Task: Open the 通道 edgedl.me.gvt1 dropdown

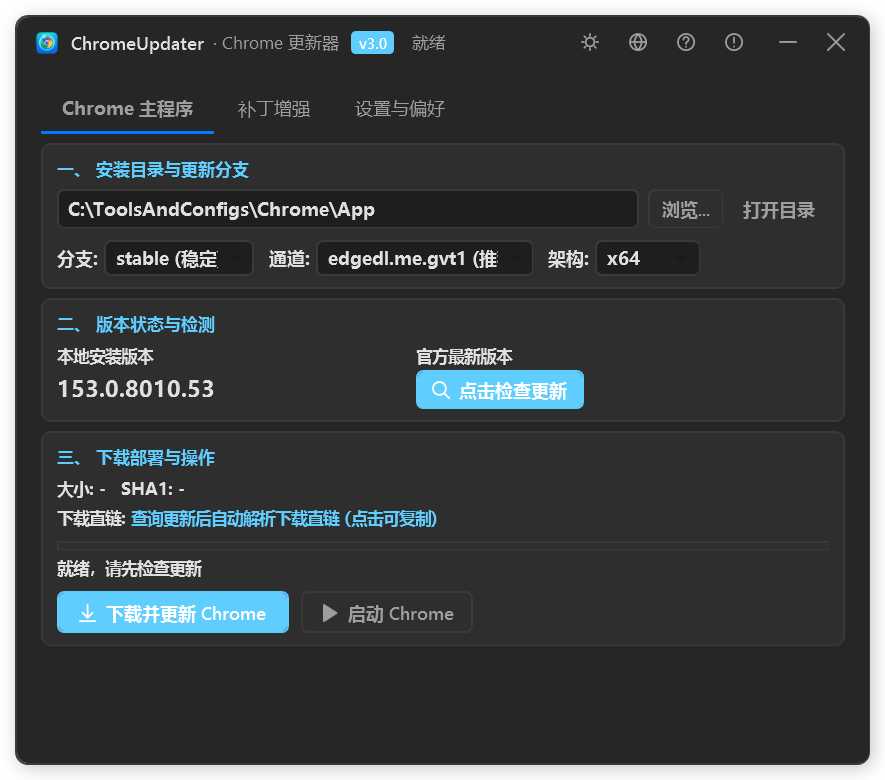Action: pos(424,258)
